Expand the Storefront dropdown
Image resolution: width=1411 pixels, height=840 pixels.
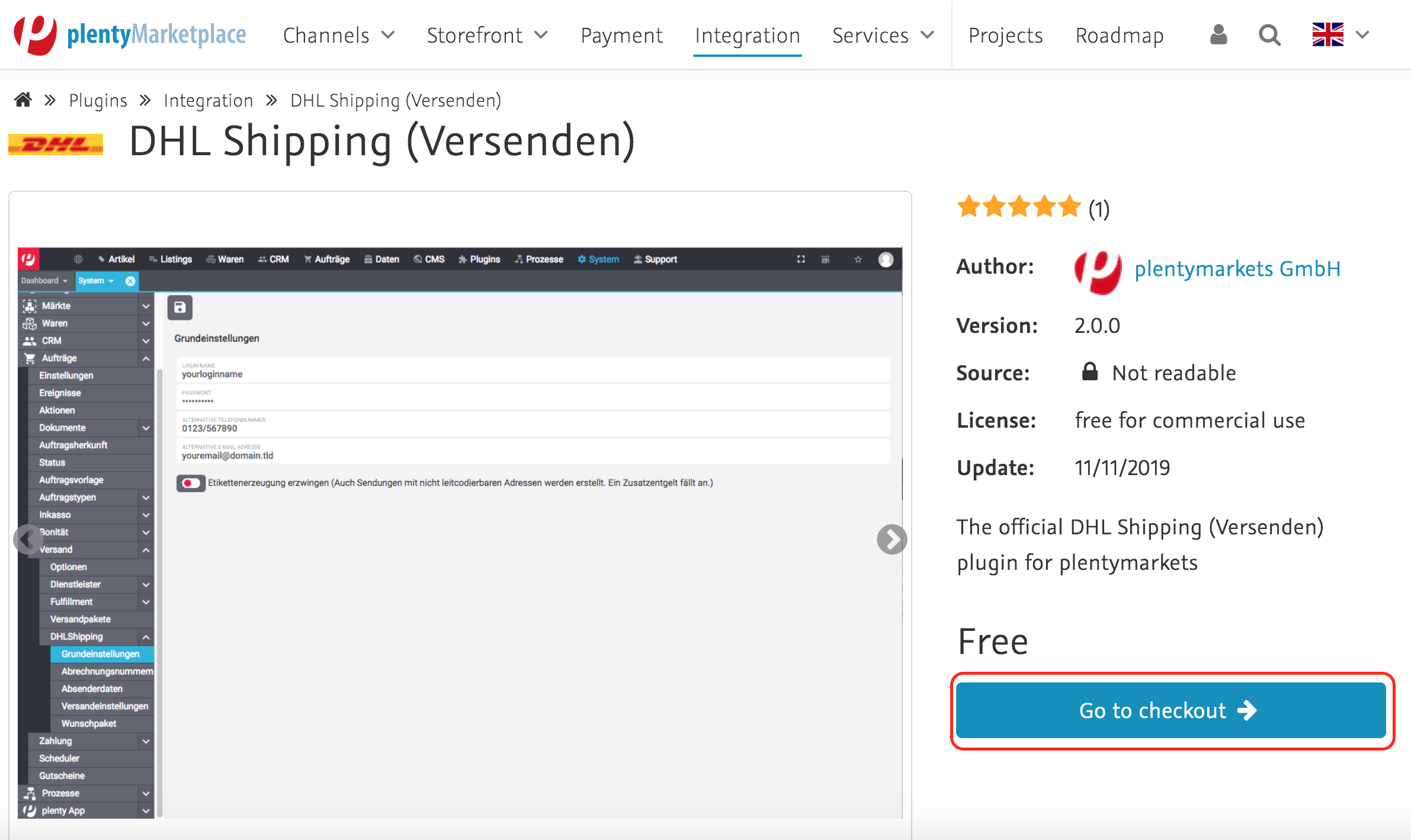[487, 35]
